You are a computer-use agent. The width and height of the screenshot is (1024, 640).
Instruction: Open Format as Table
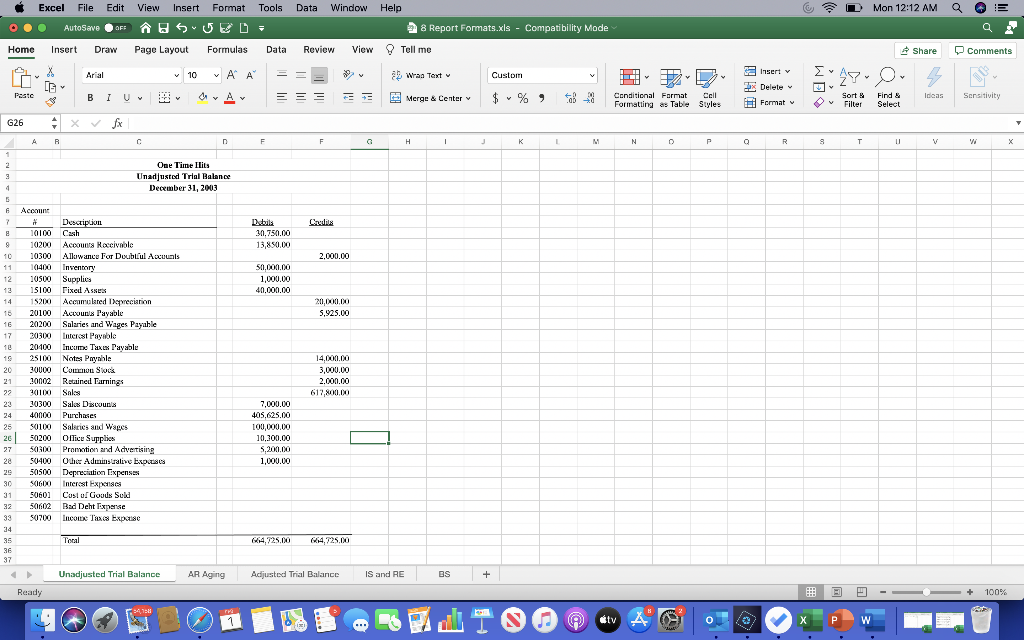coord(674,88)
